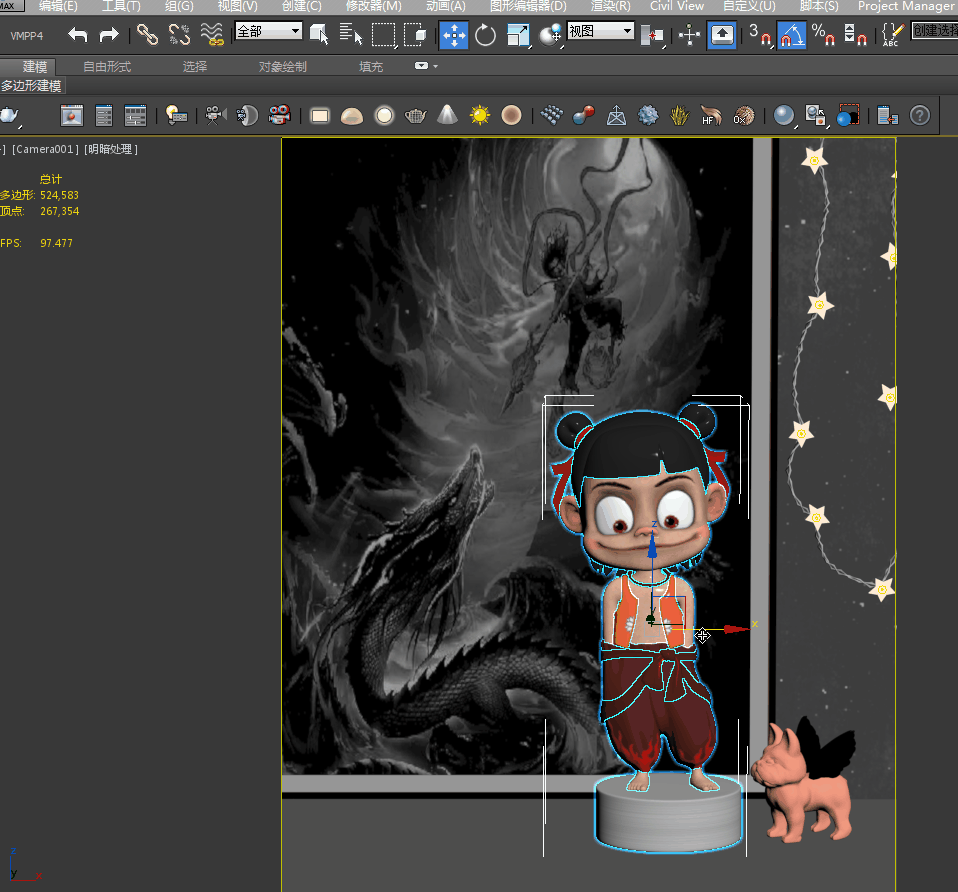Toggle the Angle Snap button

[x=792, y=36]
